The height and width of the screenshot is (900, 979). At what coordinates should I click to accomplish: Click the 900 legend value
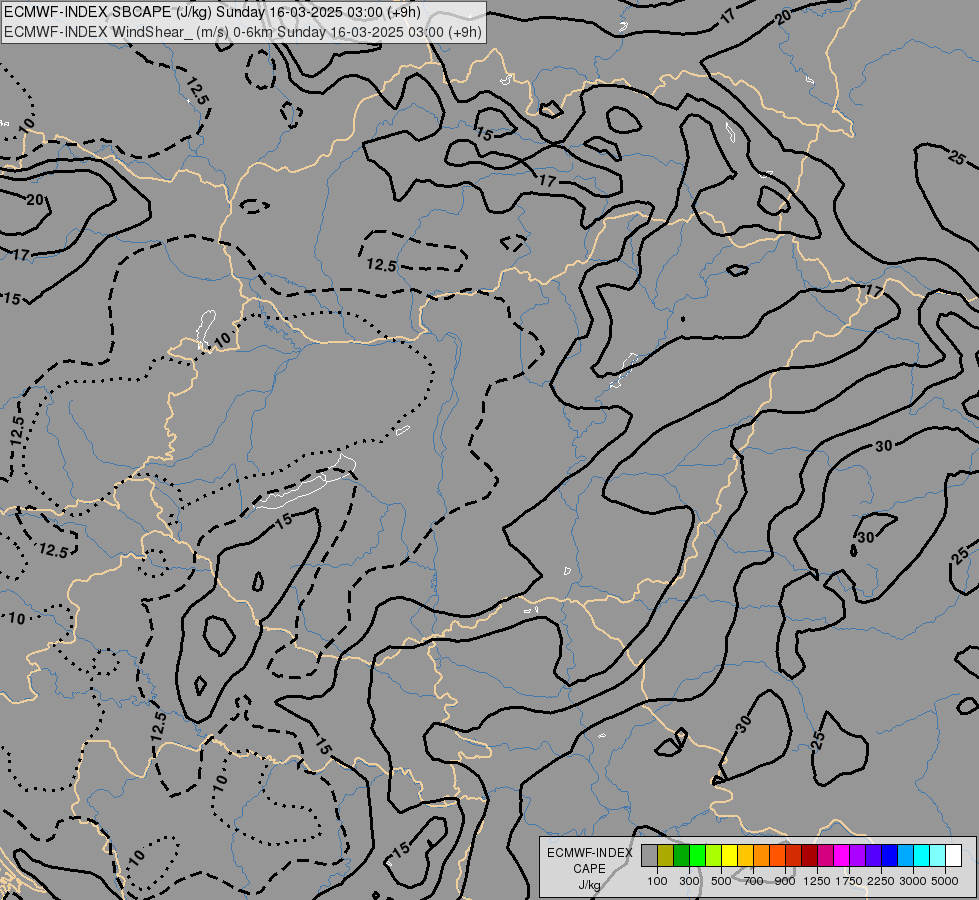pyautogui.click(x=785, y=881)
